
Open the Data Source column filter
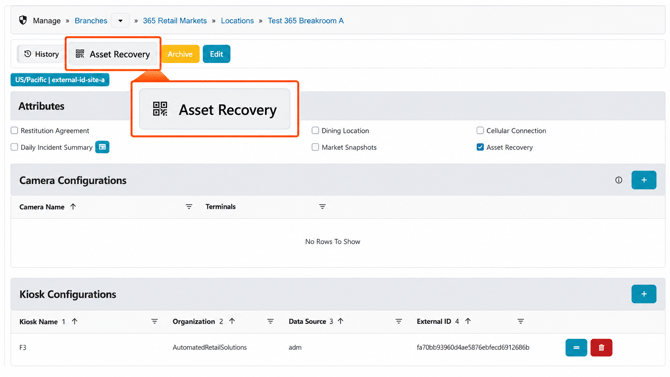click(x=399, y=321)
